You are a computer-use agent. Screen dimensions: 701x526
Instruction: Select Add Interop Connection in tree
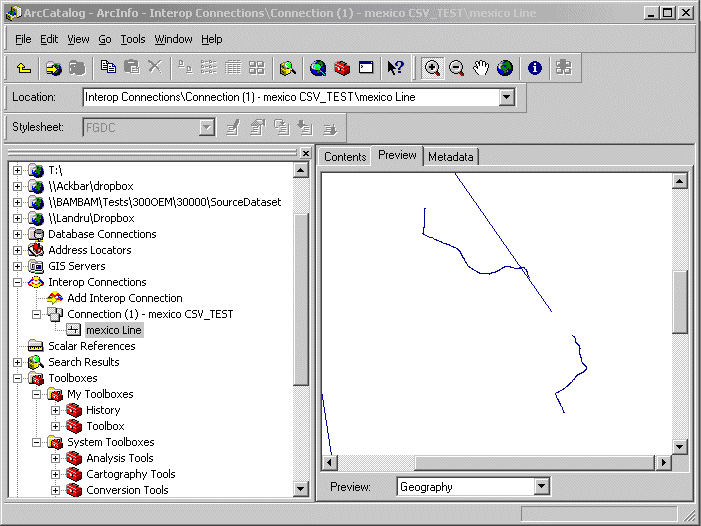[x=124, y=298]
